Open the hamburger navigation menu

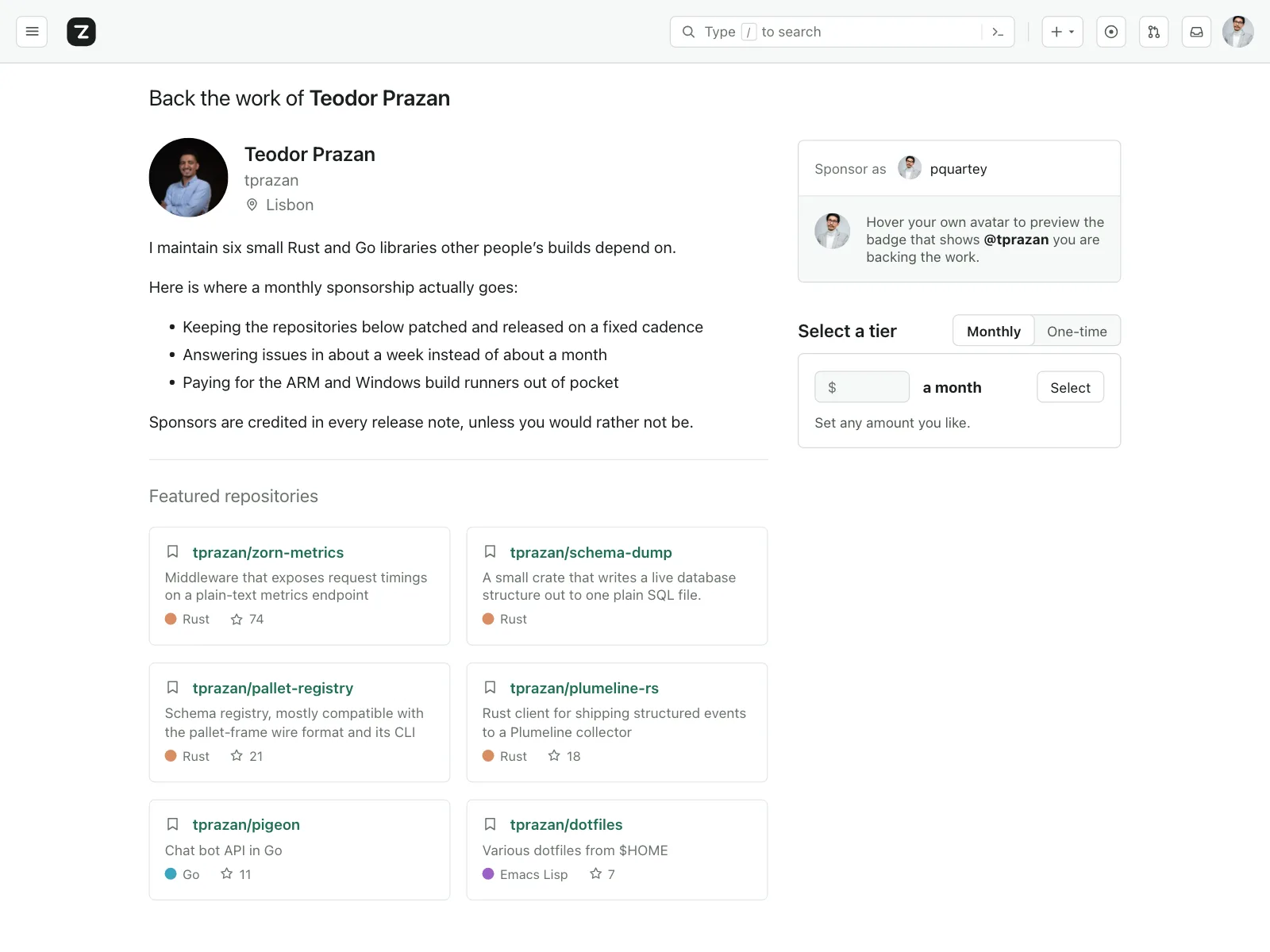click(x=32, y=32)
